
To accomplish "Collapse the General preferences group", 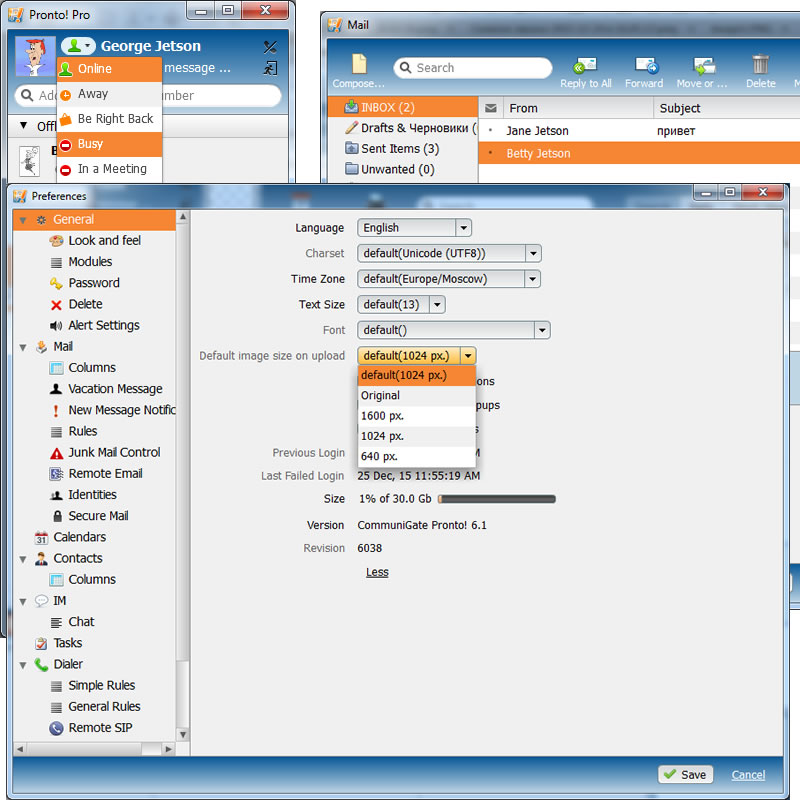I will (x=22, y=220).
